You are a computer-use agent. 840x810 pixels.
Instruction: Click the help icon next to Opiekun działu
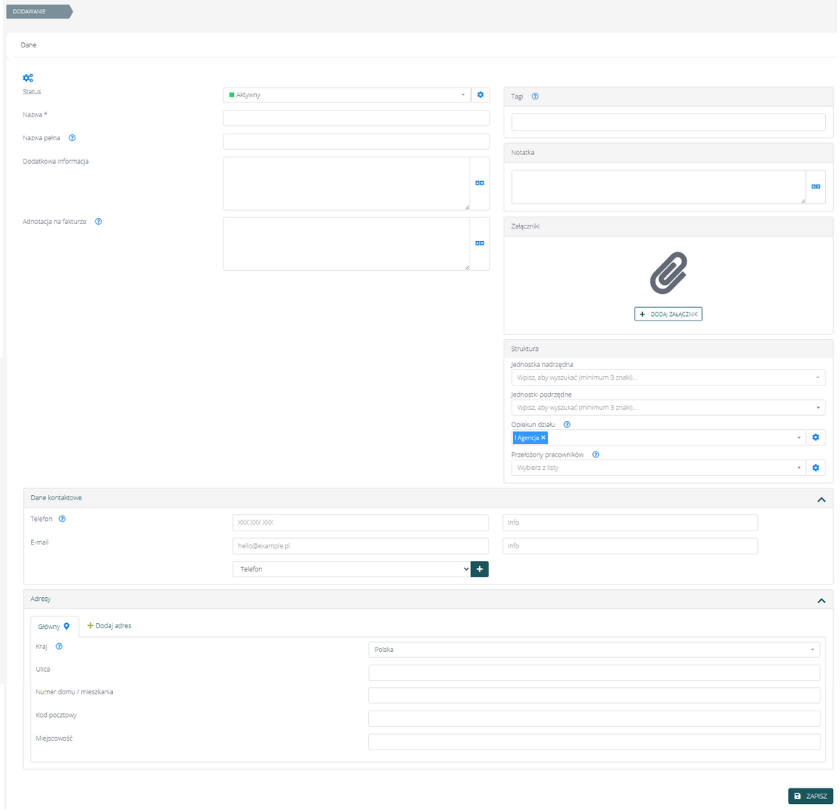pos(567,424)
